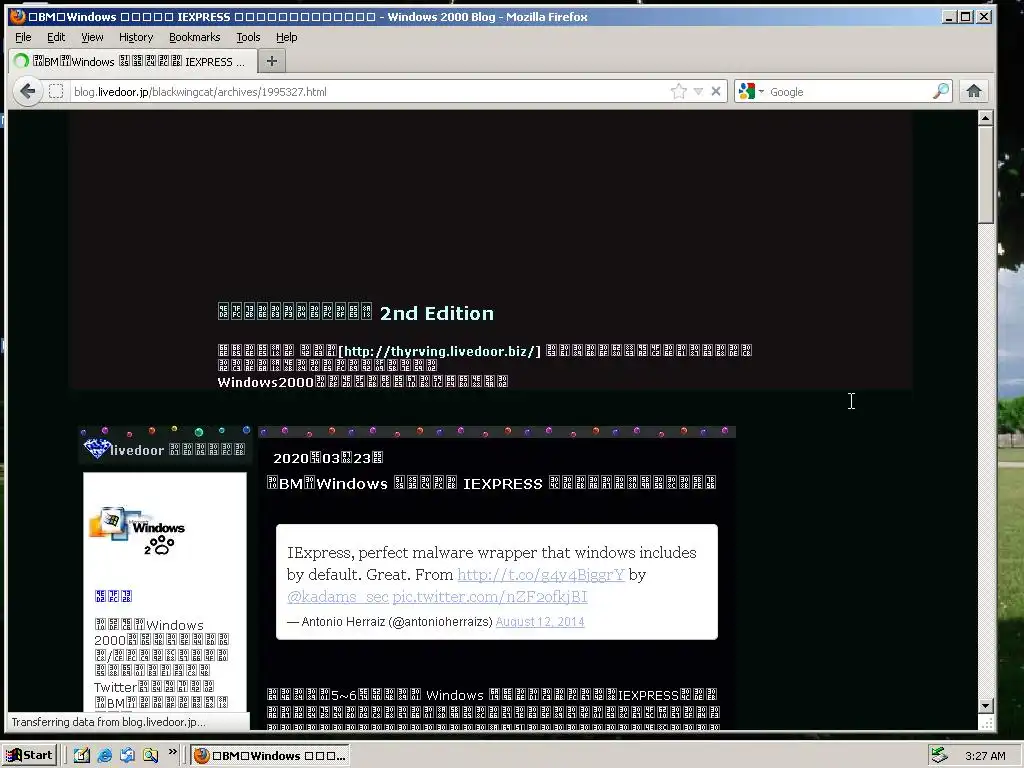Click the IEXPRESS article headline
Screen dimensions: 1024x768
[x=492, y=483]
